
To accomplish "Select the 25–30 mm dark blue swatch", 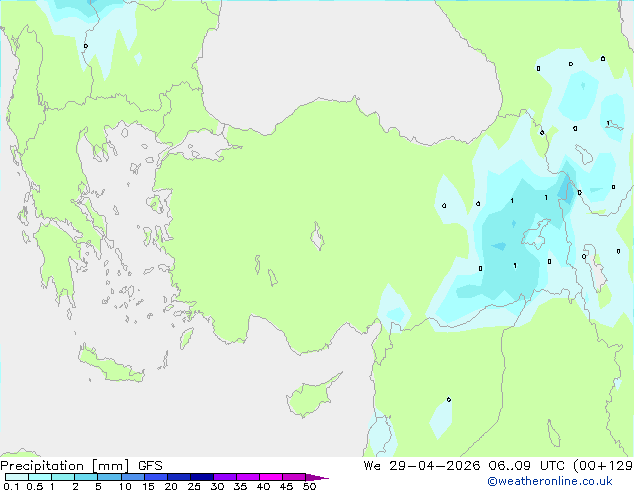I will [x=202, y=477].
